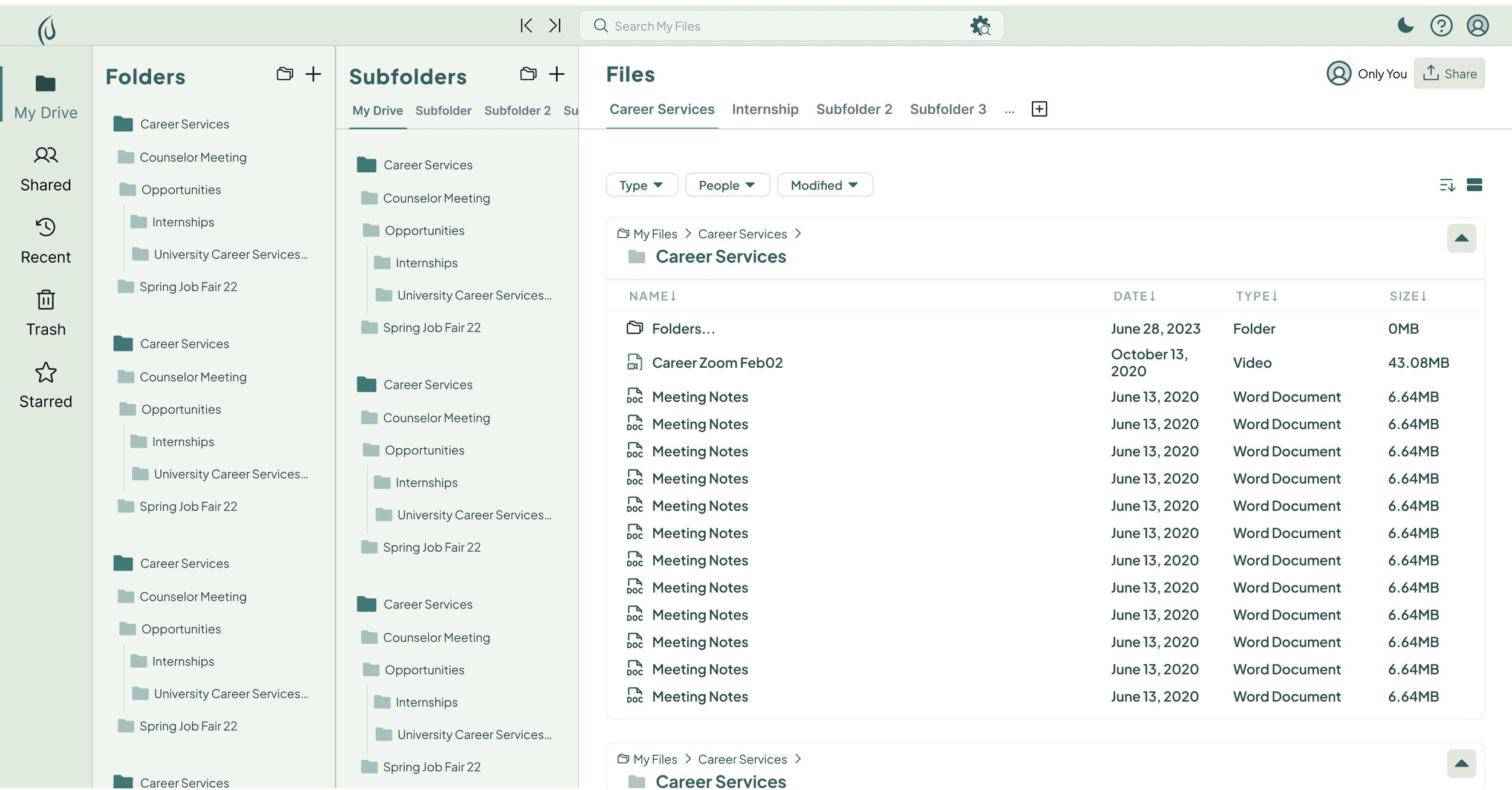
Task: Select the Subfolder 2 files tab
Action: tap(854, 109)
